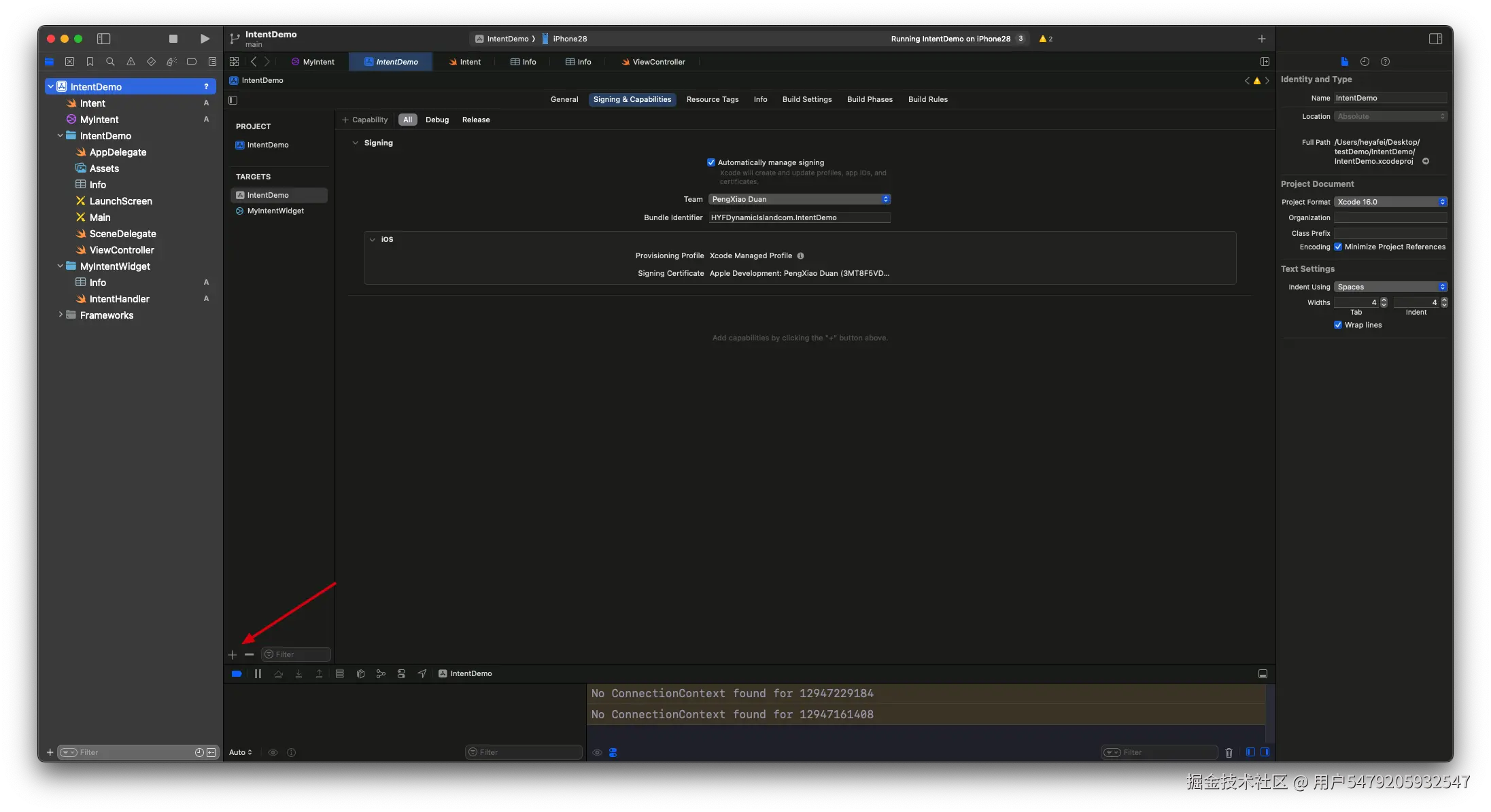The height and width of the screenshot is (812, 1491).
Task: Click the debug memory graph icon
Action: tap(381, 673)
